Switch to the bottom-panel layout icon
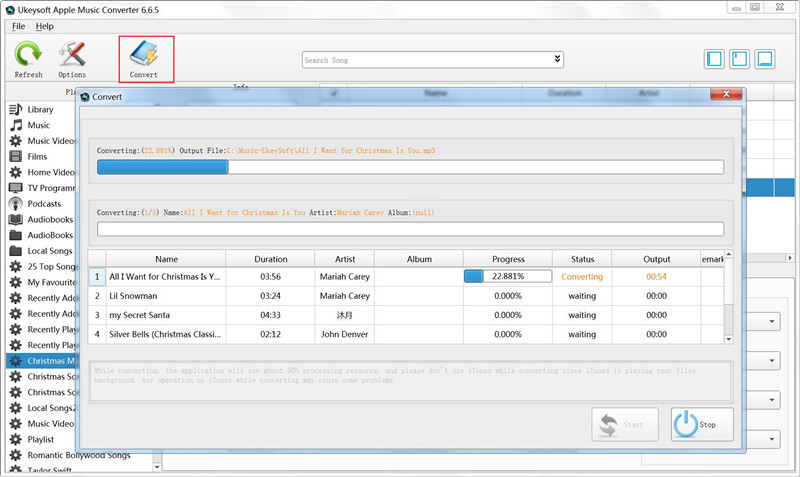Image resolution: width=800 pixels, height=477 pixels. point(765,59)
